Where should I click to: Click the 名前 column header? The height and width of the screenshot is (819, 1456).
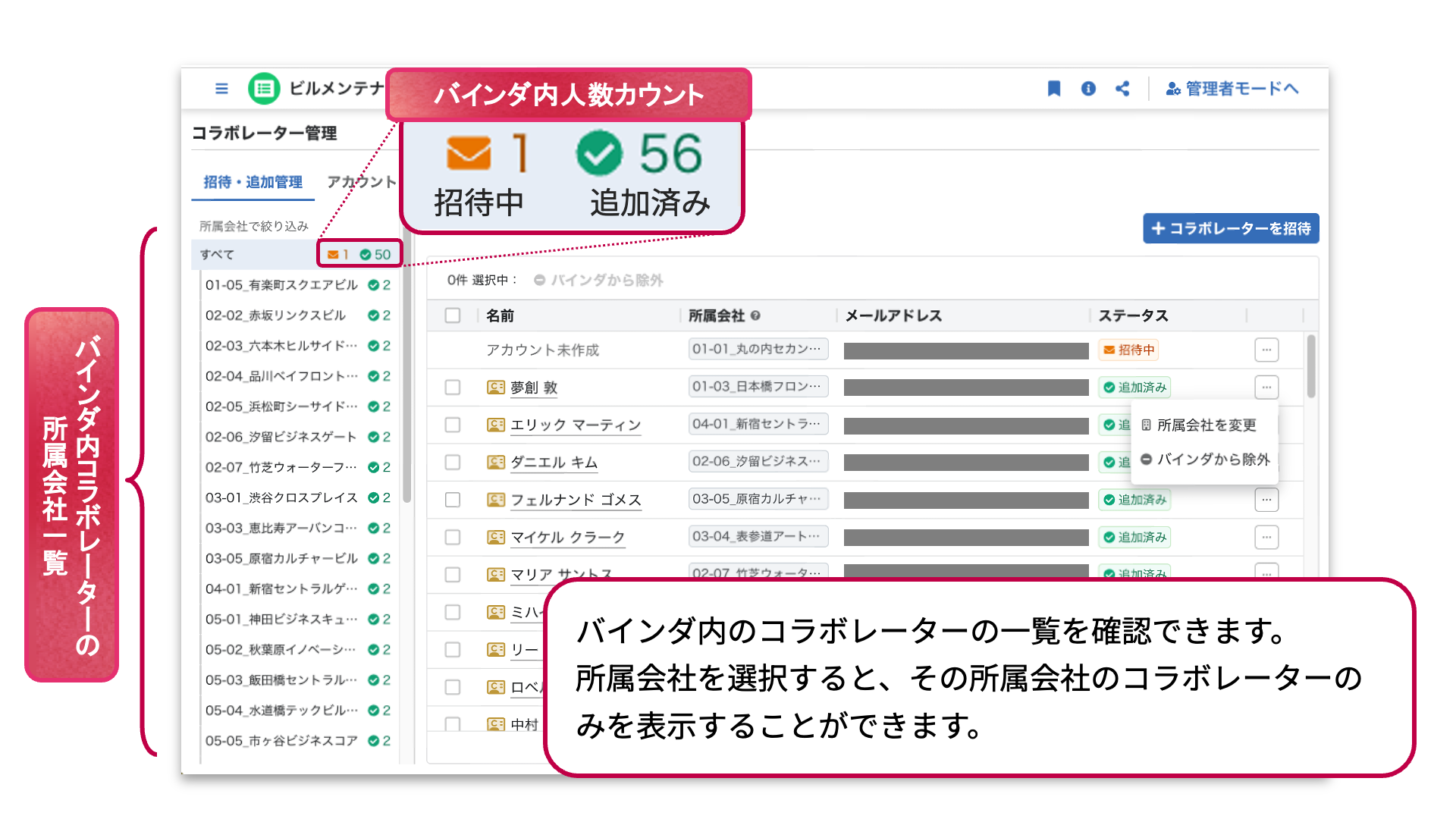(x=500, y=315)
